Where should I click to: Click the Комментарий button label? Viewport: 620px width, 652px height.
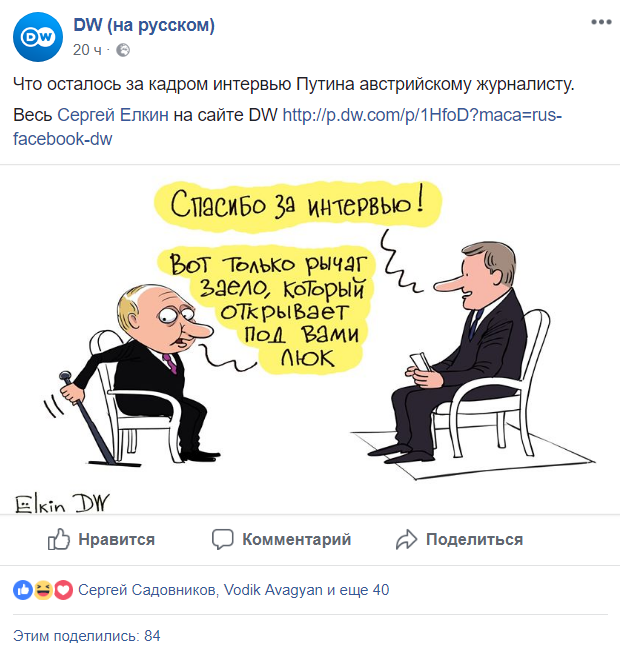click(x=297, y=540)
